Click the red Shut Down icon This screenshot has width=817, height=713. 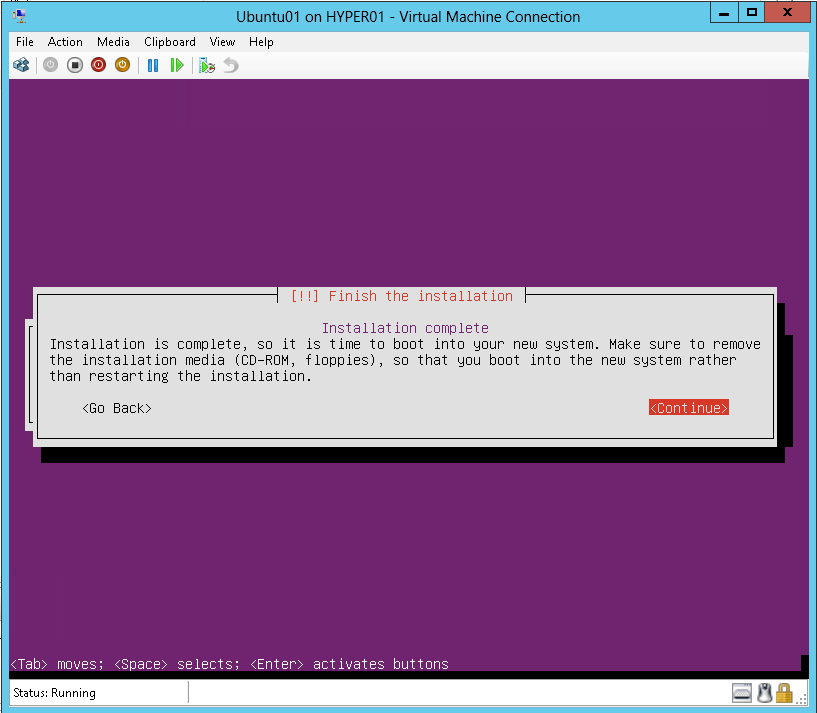(98, 65)
